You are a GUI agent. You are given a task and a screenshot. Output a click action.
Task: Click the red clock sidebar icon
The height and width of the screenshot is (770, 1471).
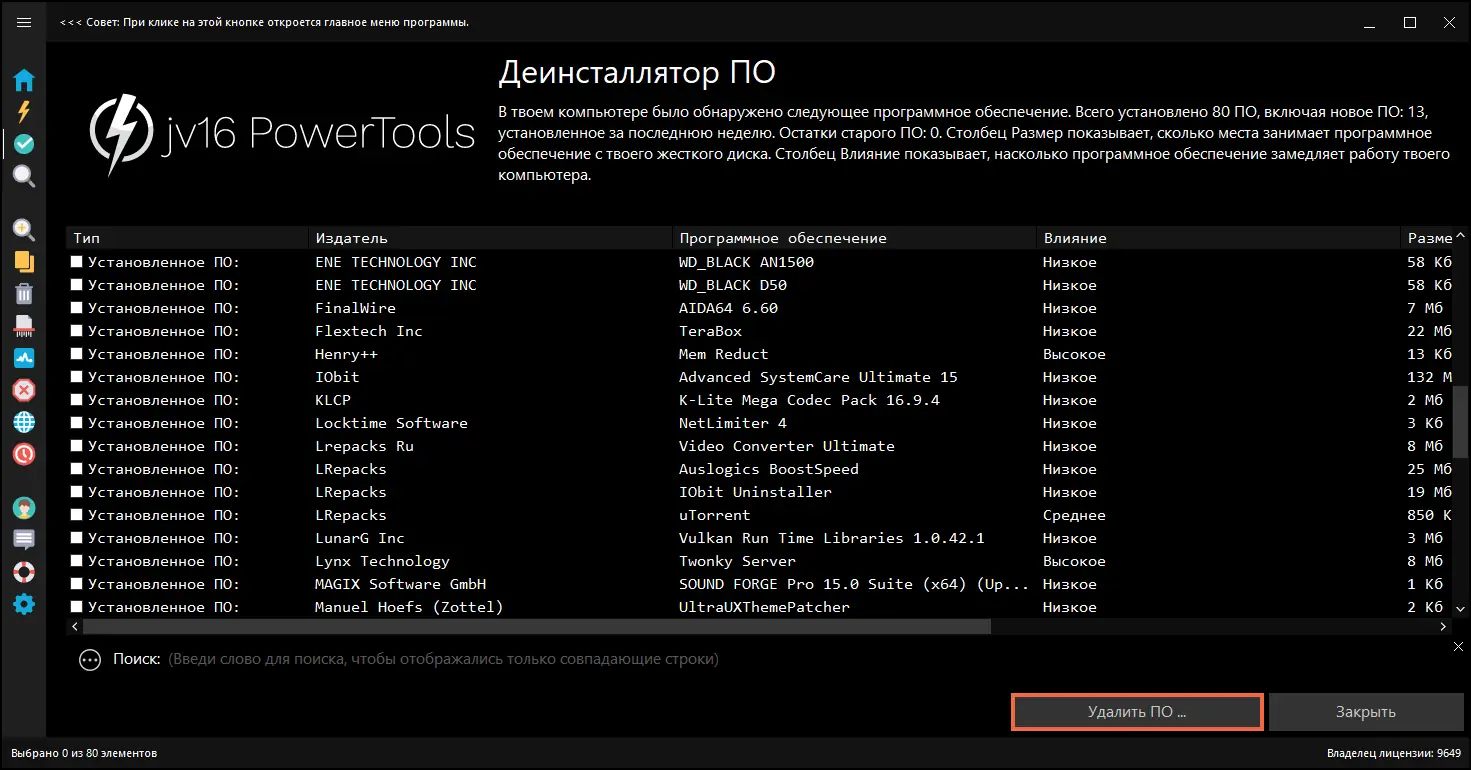tap(24, 454)
